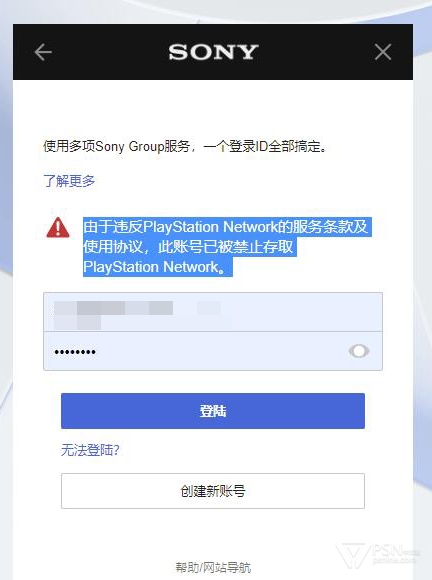Click the highlighted line 使用协议，此账号已被禁止存取

point(189,247)
